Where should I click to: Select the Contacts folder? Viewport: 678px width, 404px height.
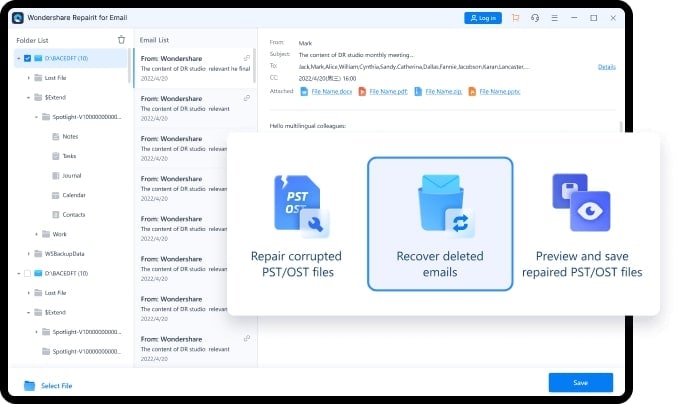point(74,215)
